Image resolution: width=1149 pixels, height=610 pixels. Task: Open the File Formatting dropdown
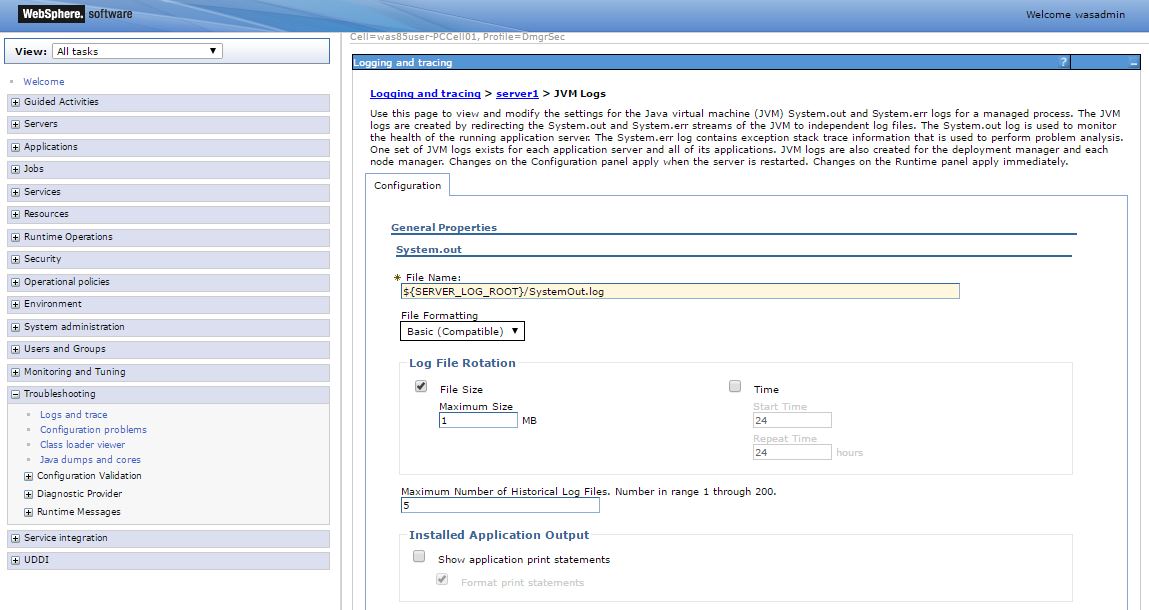coord(462,331)
